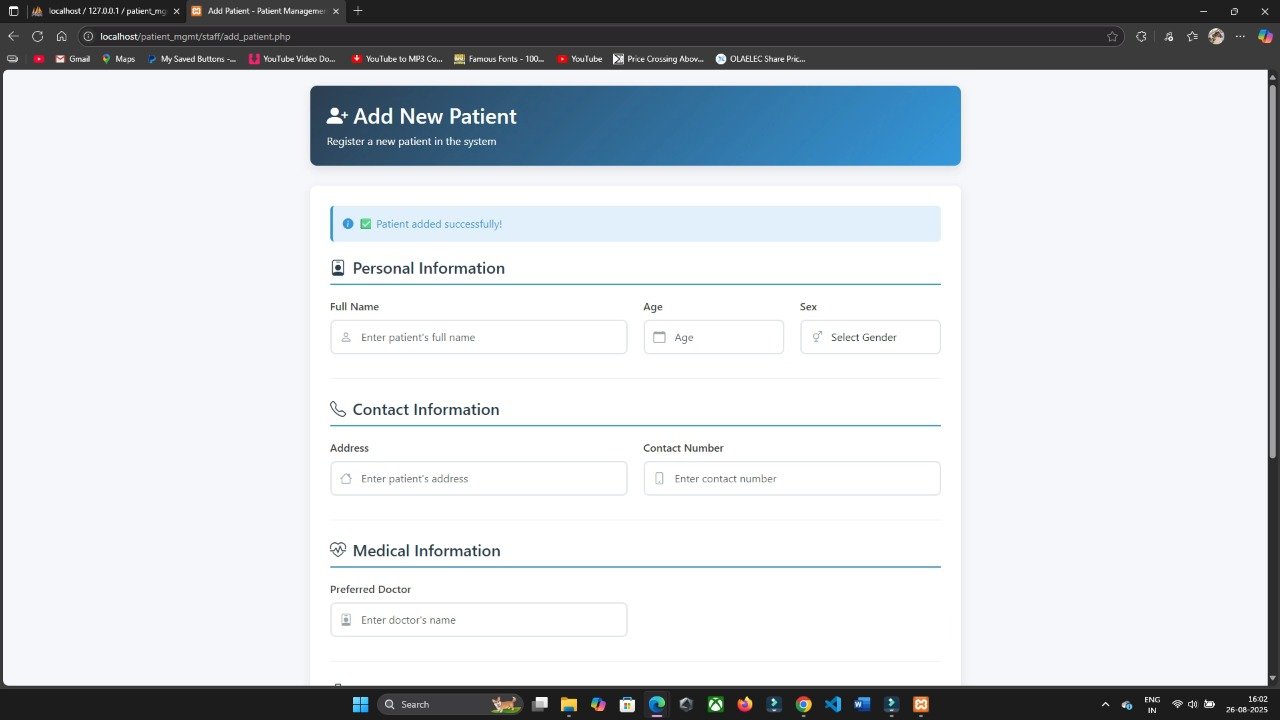Open XAMPP from the taskbar
Viewport: 1280px width, 720px height.
[921, 704]
